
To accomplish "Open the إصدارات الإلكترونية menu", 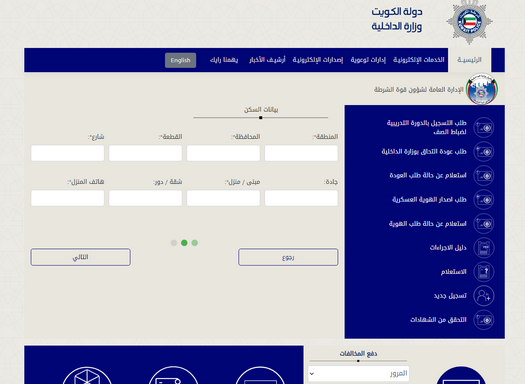I will tap(318, 60).
